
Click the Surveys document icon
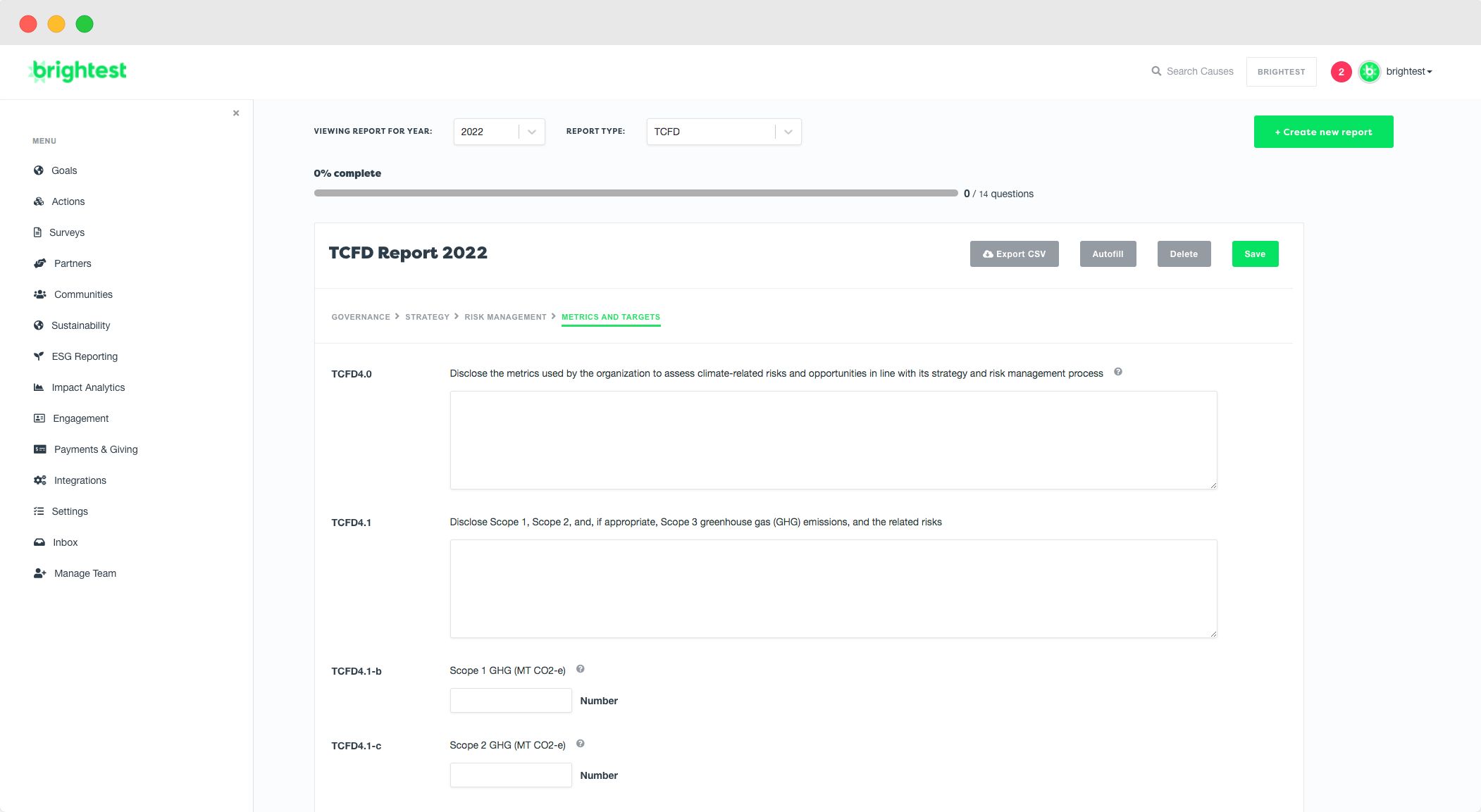pyautogui.click(x=37, y=232)
